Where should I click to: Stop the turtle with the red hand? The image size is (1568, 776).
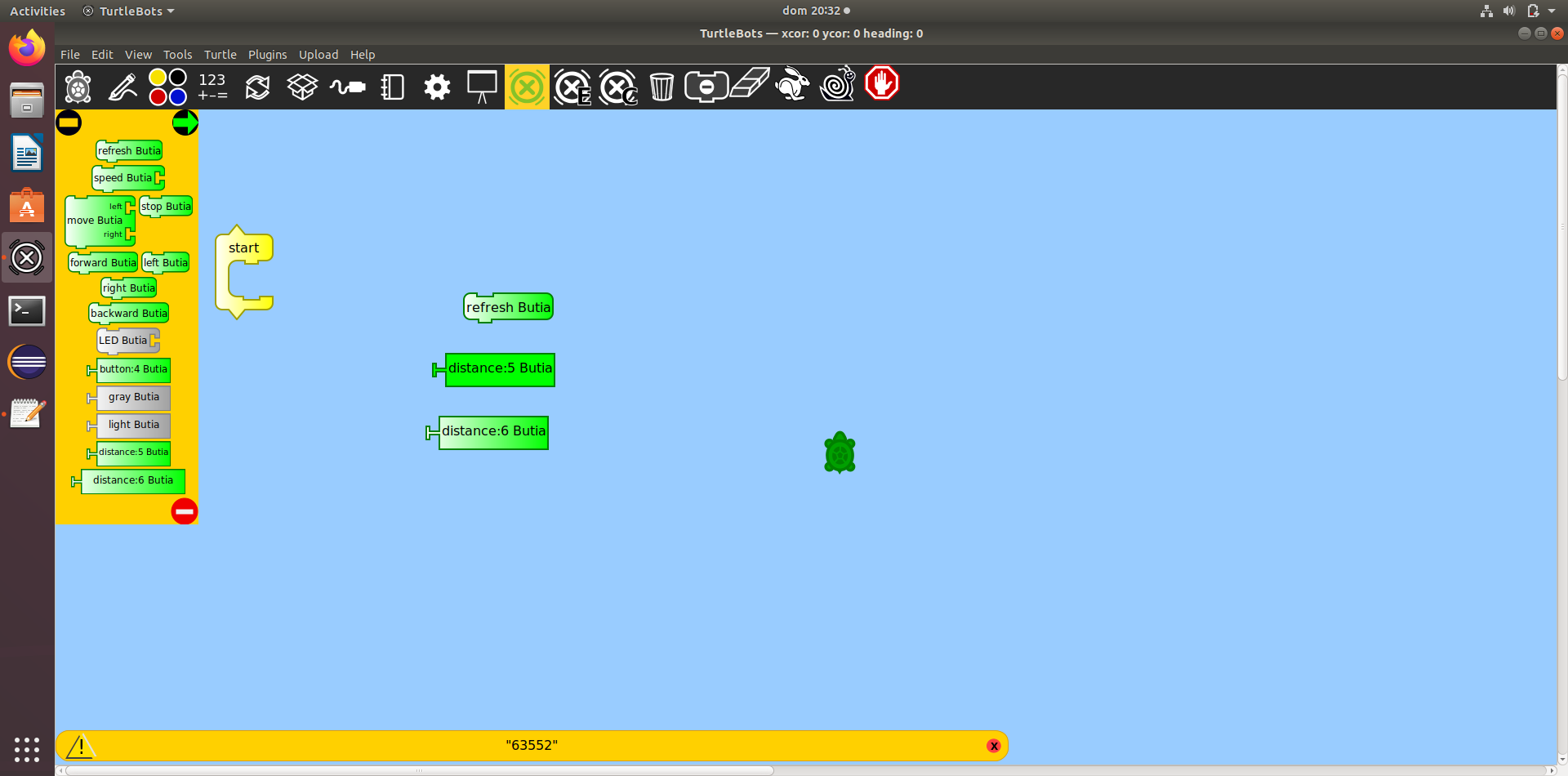(882, 83)
